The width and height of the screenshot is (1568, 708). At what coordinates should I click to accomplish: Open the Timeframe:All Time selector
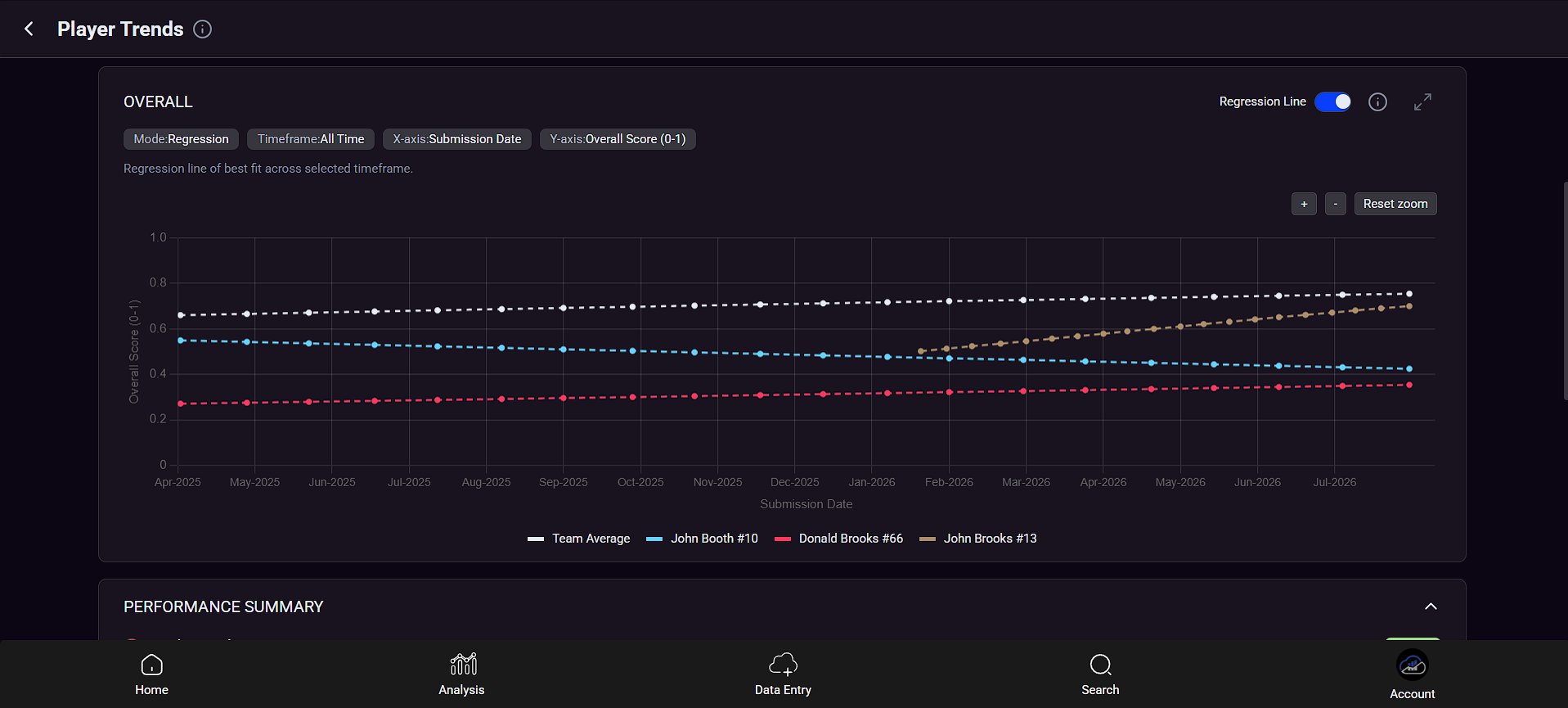311,139
